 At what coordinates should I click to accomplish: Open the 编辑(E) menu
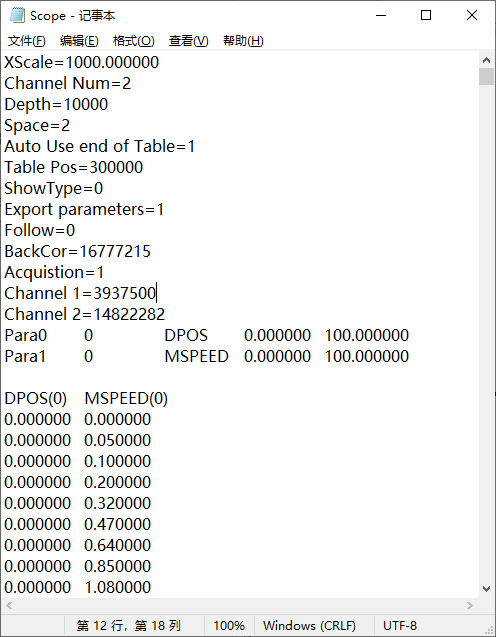click(79, 41)
